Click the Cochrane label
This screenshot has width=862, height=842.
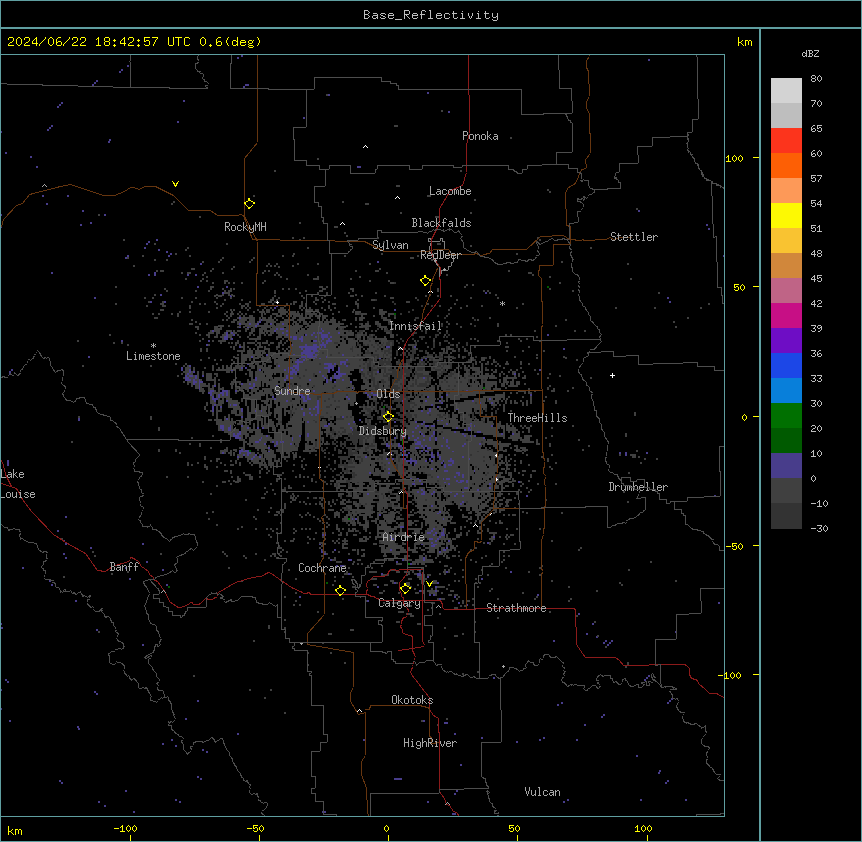(322, 568)
